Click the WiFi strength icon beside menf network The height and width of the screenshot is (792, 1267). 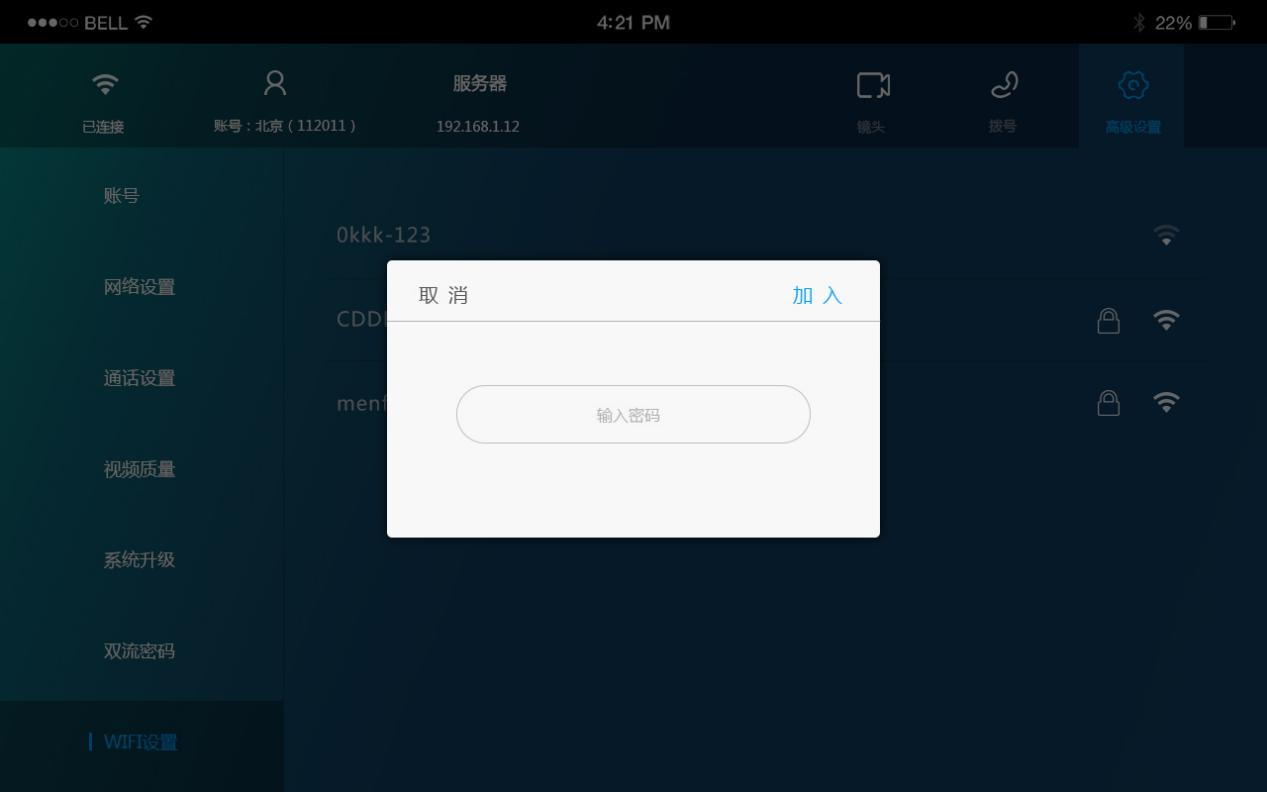coord(1165,401)
